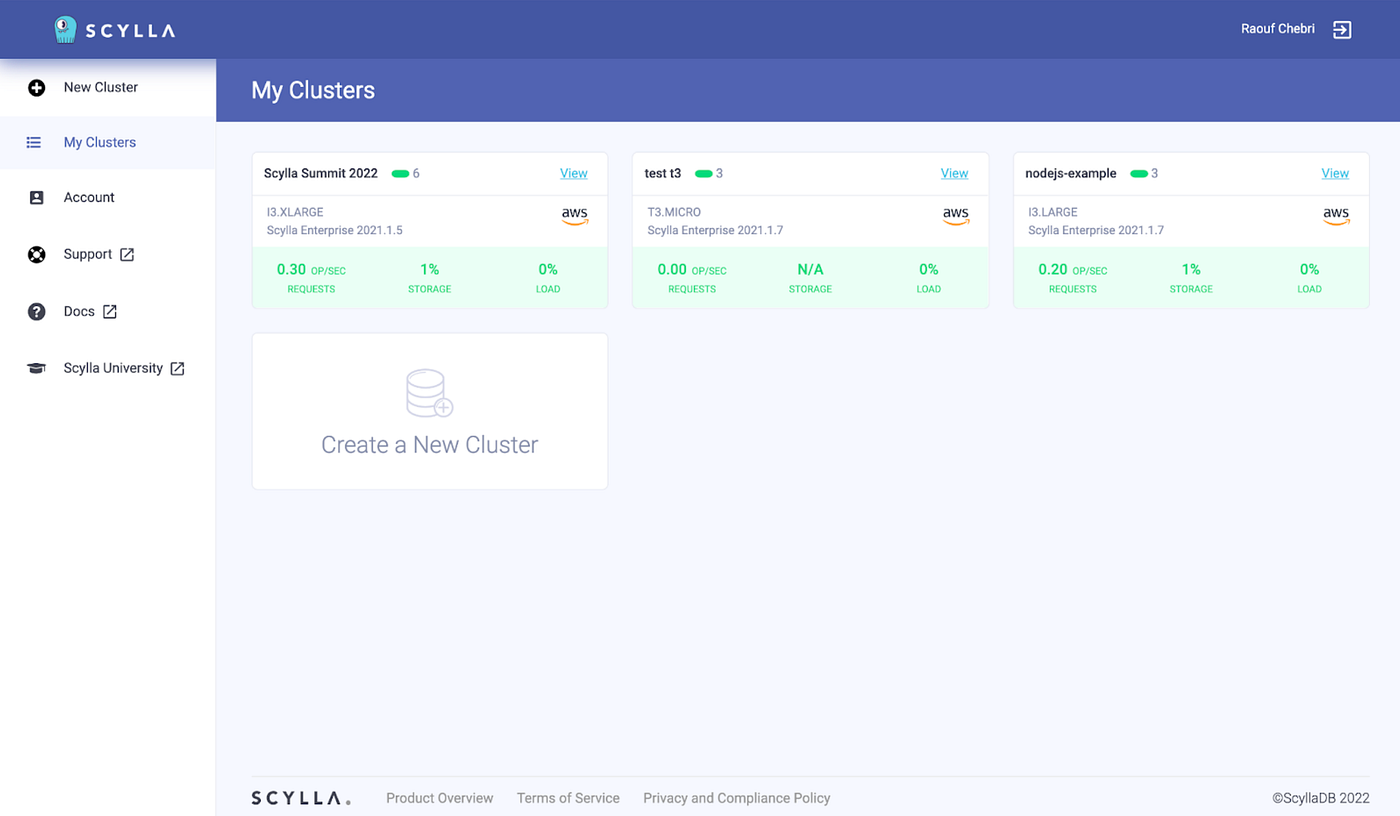Open Scylla Summit 2022 via its View link
The image size is (1400, 816).
573,173
